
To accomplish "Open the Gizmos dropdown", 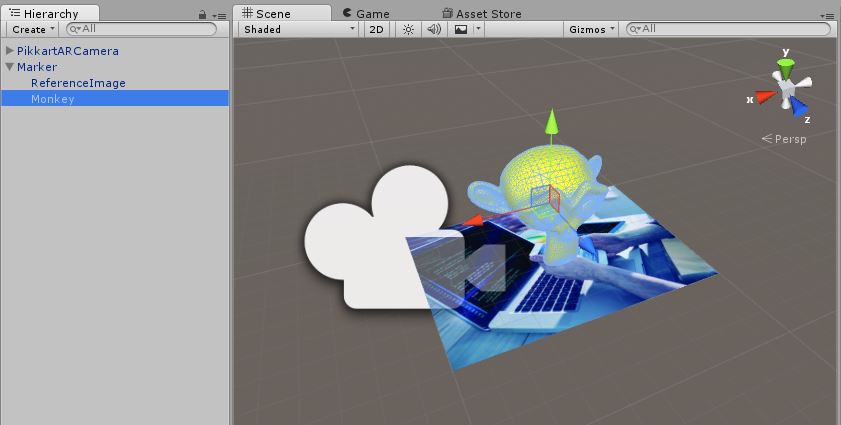I will (591, 30).
